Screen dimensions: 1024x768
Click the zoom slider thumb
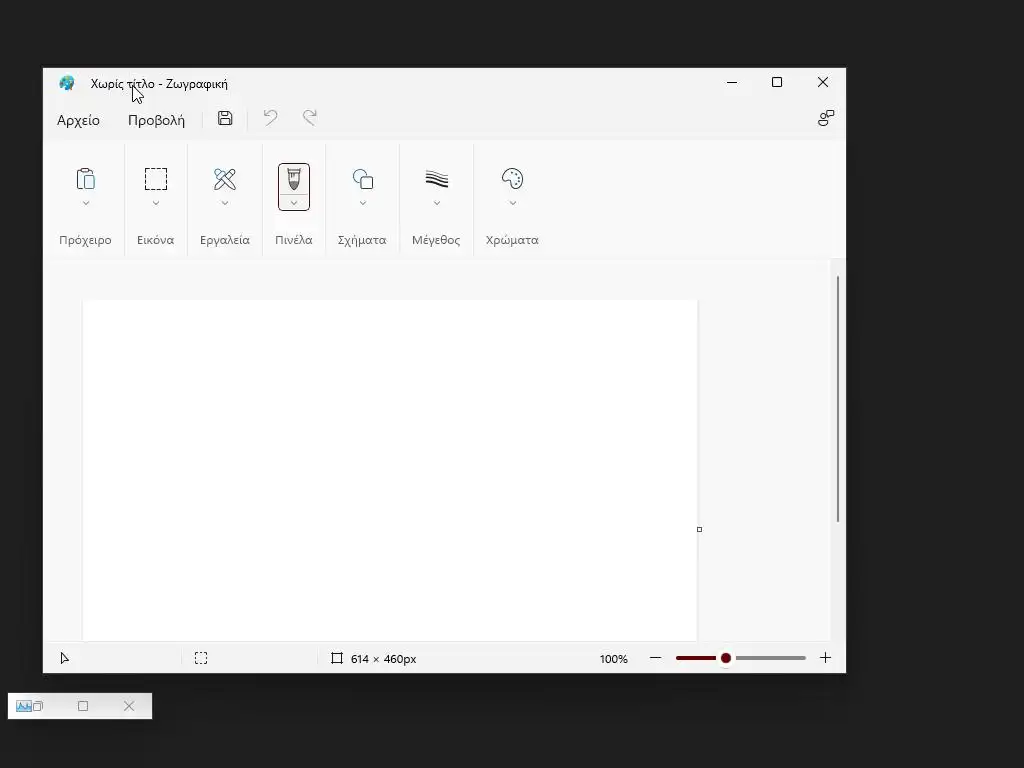[726, 658]
